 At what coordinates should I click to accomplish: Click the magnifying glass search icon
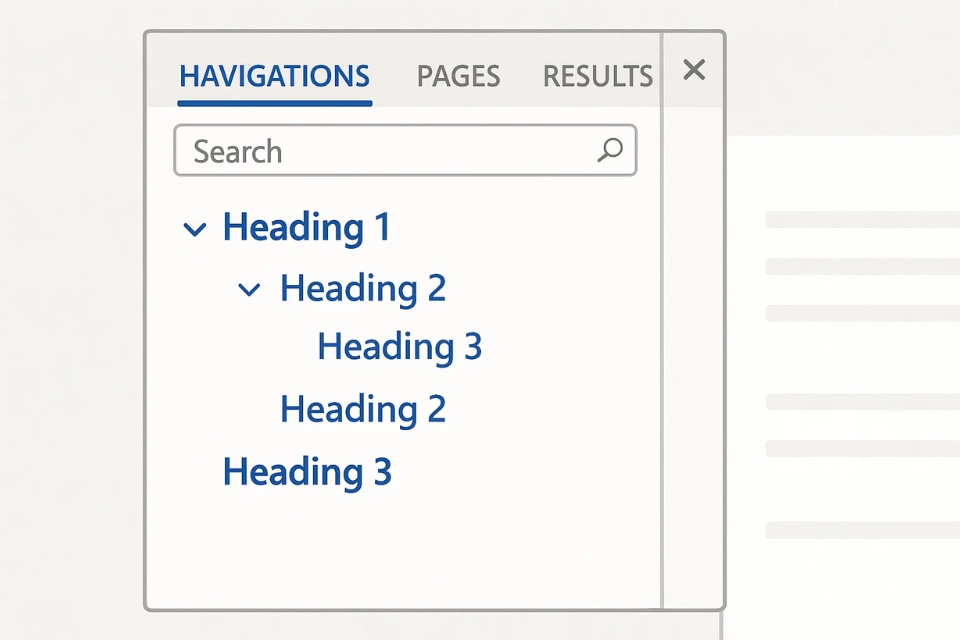point(609,151)
